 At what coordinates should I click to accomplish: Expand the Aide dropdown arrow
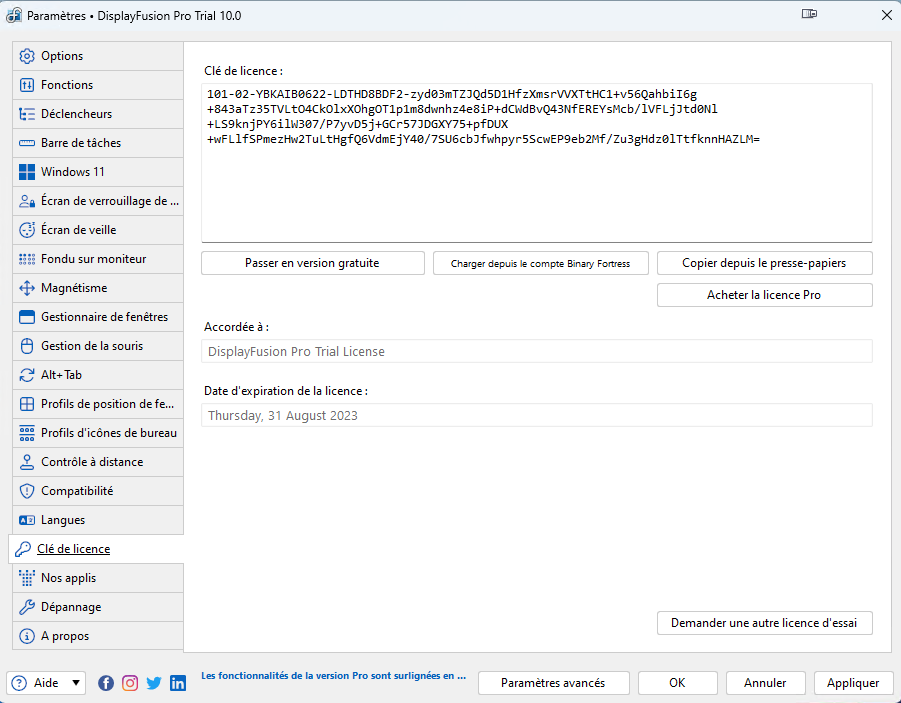[x=76, y=683]
